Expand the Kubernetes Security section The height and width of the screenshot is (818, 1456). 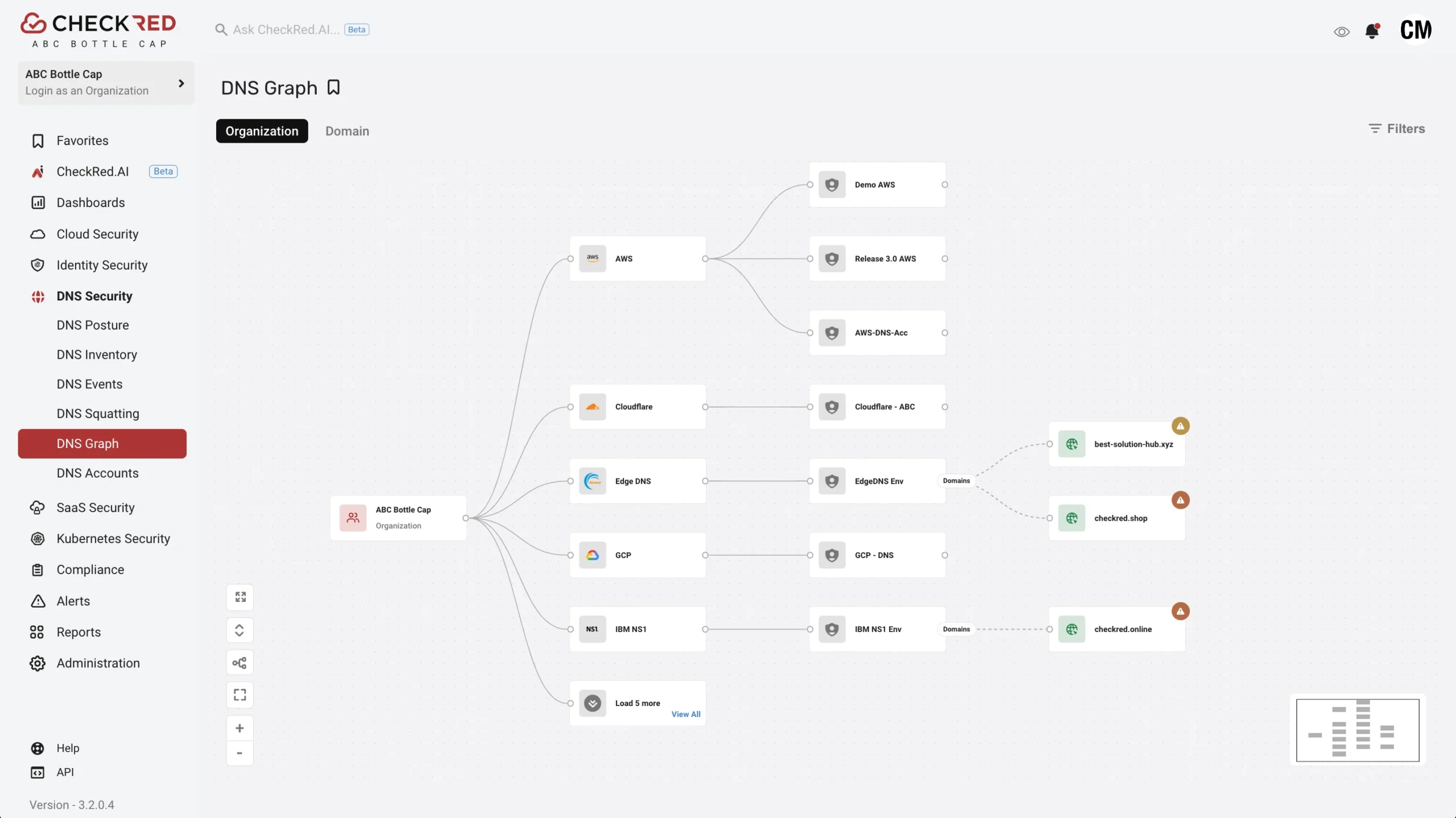click(113, 539)
